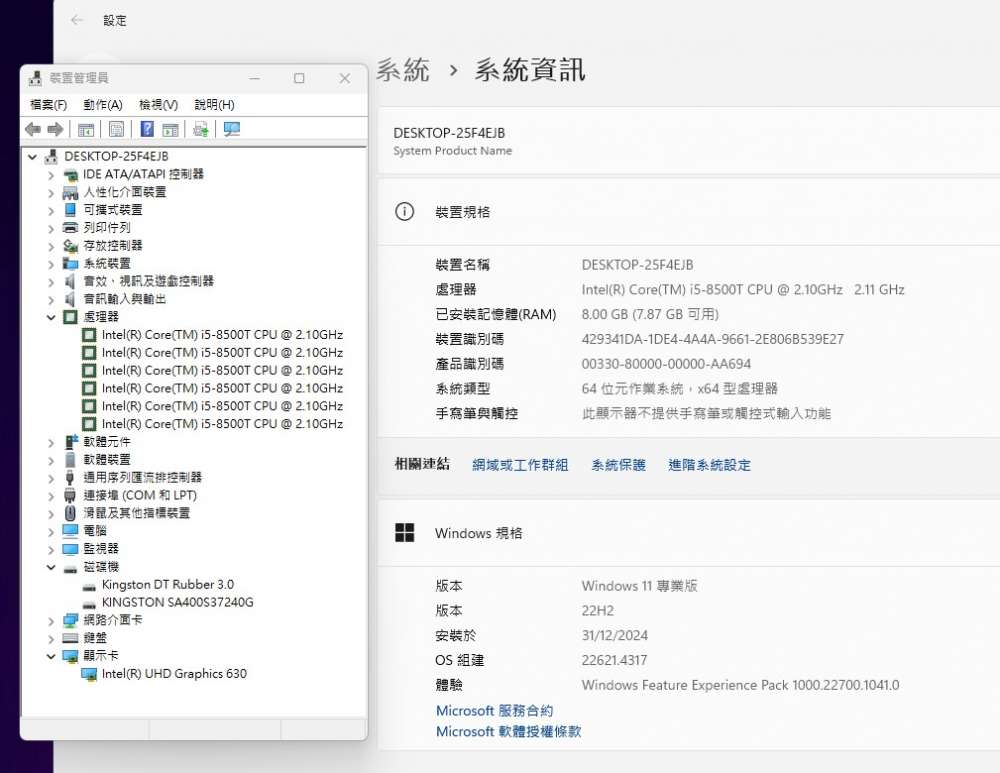Screen dimensions: 1000x773
Task: Collapse the 處理器 category
Action: tap(51, 317)
